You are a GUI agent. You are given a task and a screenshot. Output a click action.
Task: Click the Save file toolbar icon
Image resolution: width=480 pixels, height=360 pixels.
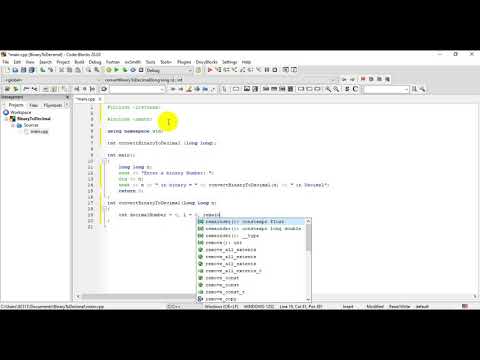(x=23, y=70)
